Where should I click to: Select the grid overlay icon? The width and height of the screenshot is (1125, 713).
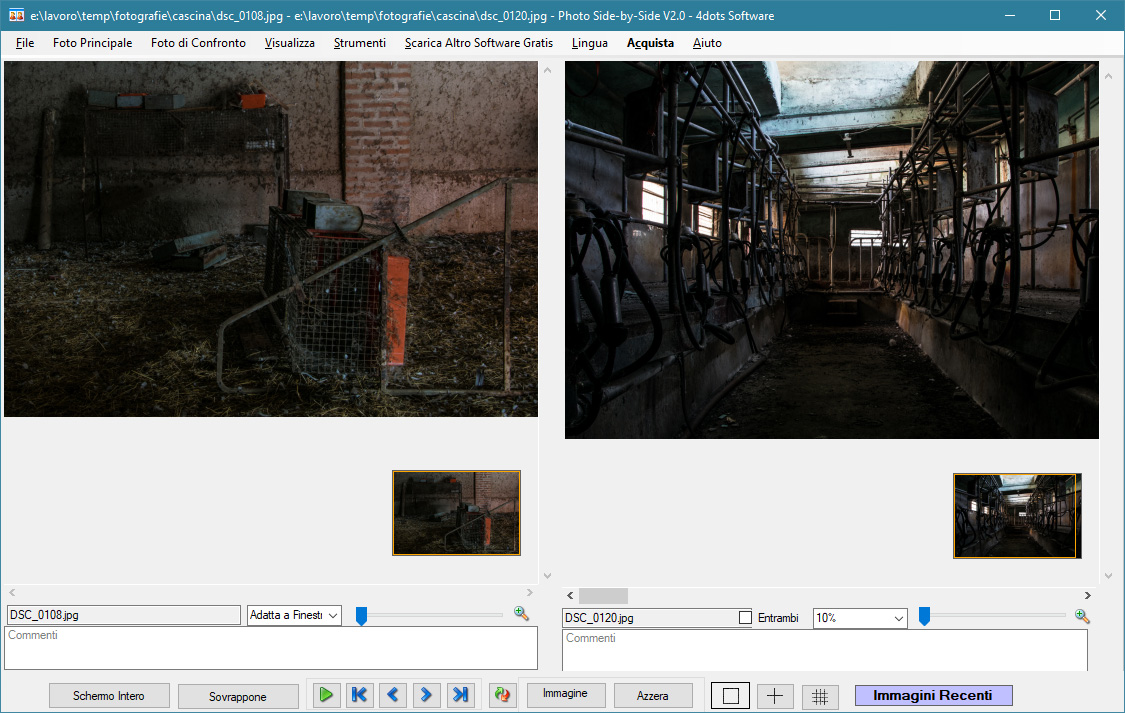point(820,697)
